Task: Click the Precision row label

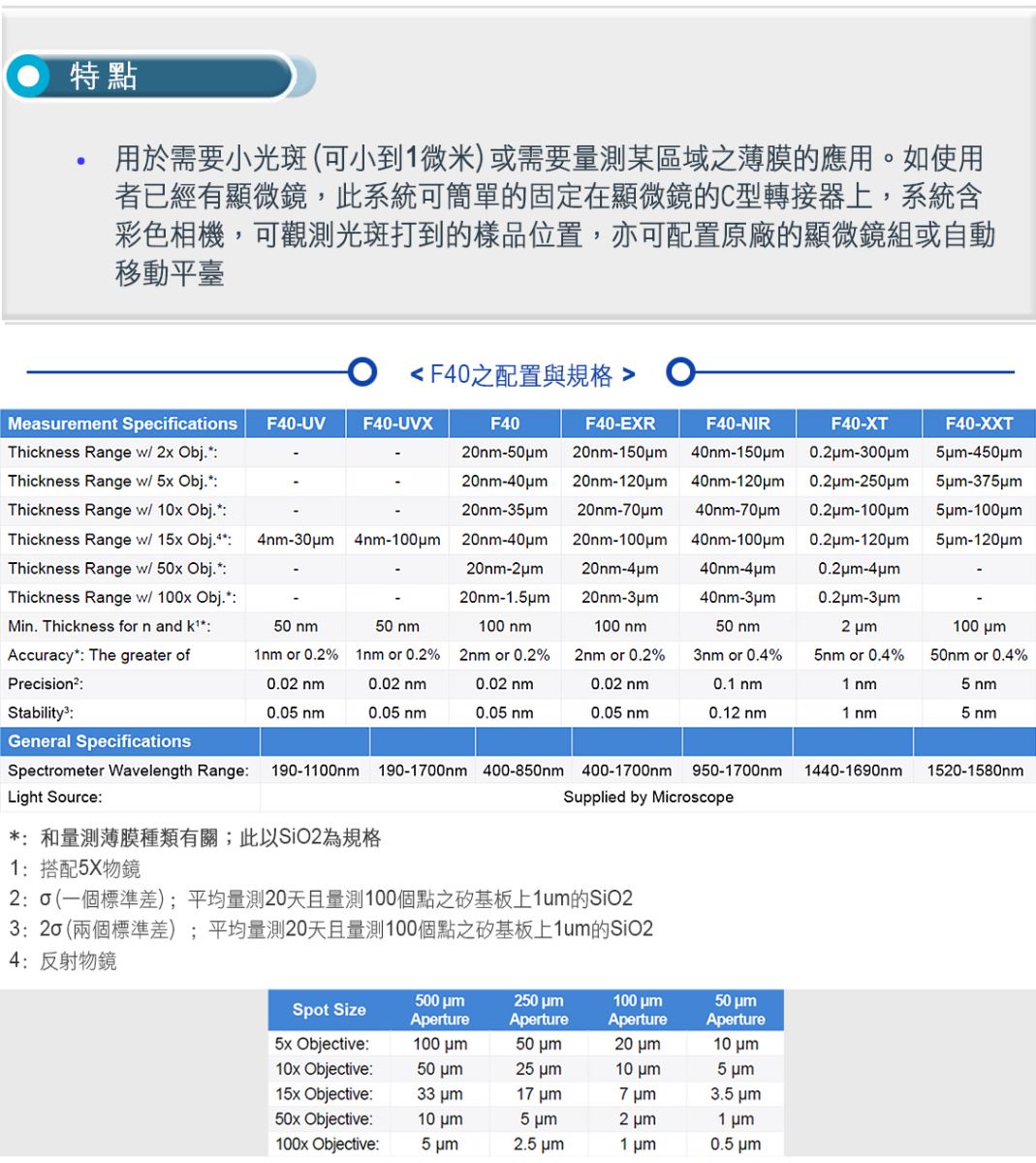Action: [46, 684]
